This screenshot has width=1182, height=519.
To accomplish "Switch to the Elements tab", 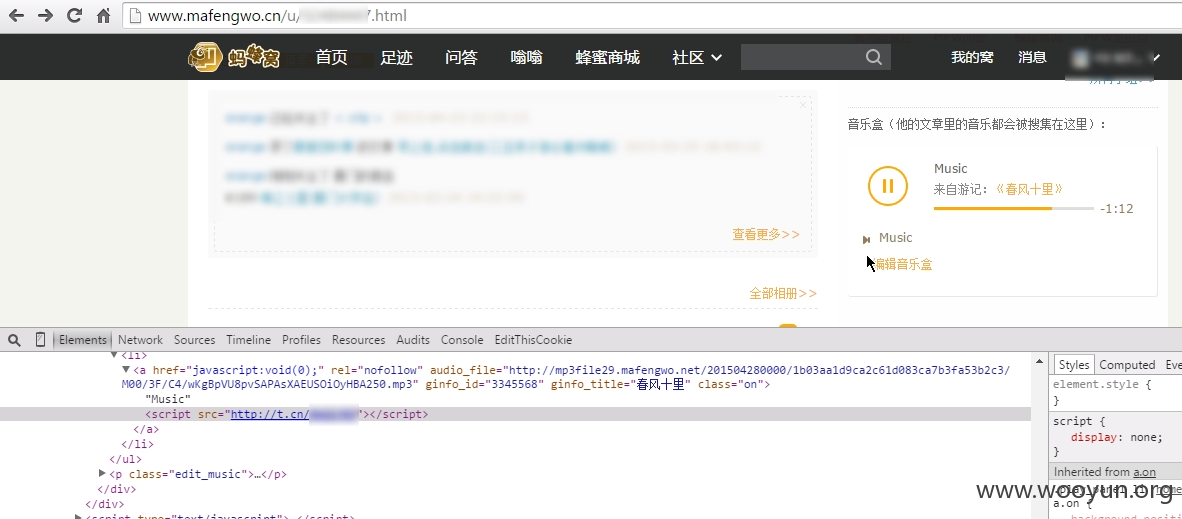I will 83,340.
